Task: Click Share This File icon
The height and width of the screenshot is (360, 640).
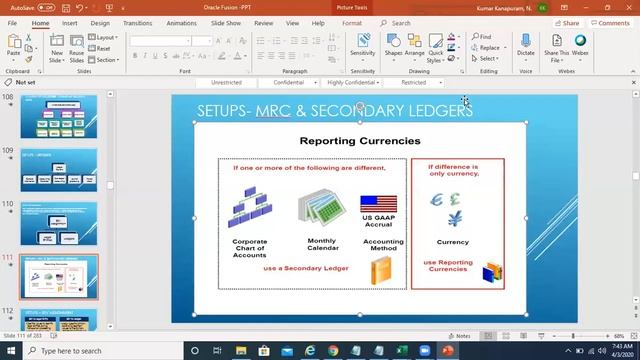Action: [556, 41]
